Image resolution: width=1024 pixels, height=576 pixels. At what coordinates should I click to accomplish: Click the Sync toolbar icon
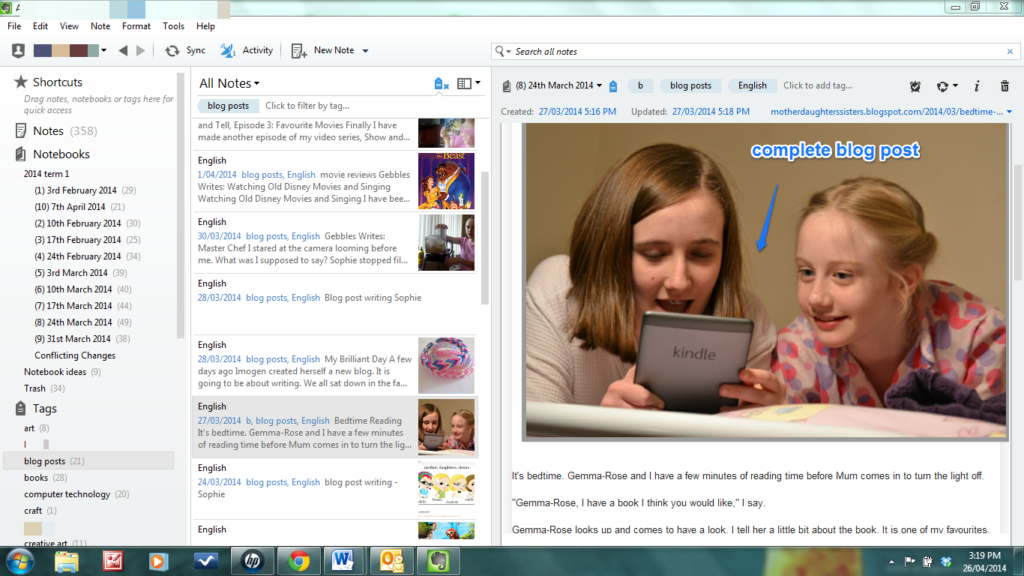pyautogui.click(x=184, y=51)
